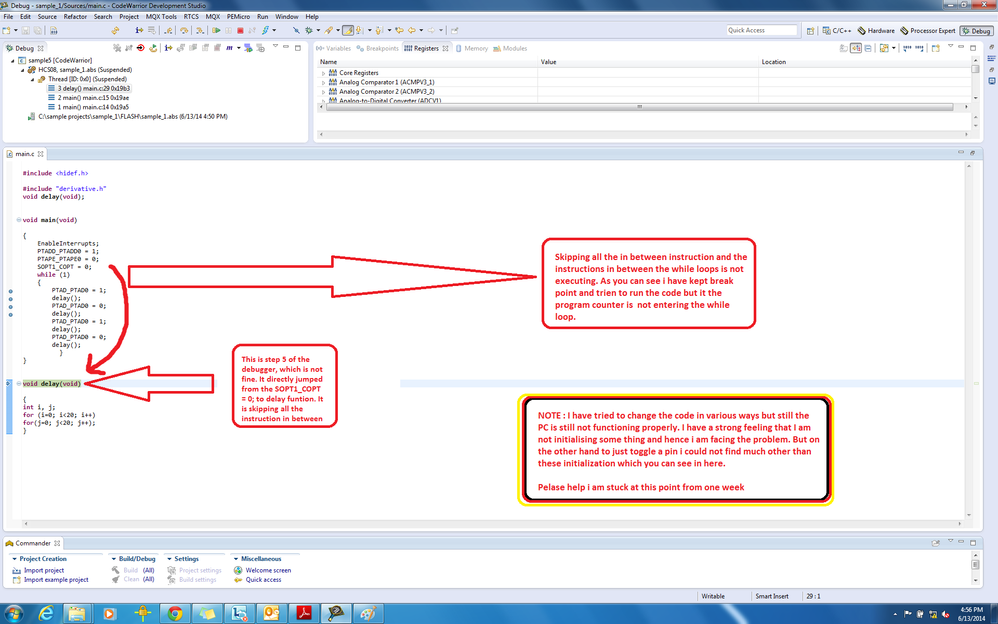This screenshot has width=998, height=624.
Task: Collapse the Project Creation section
Action: 14,558
